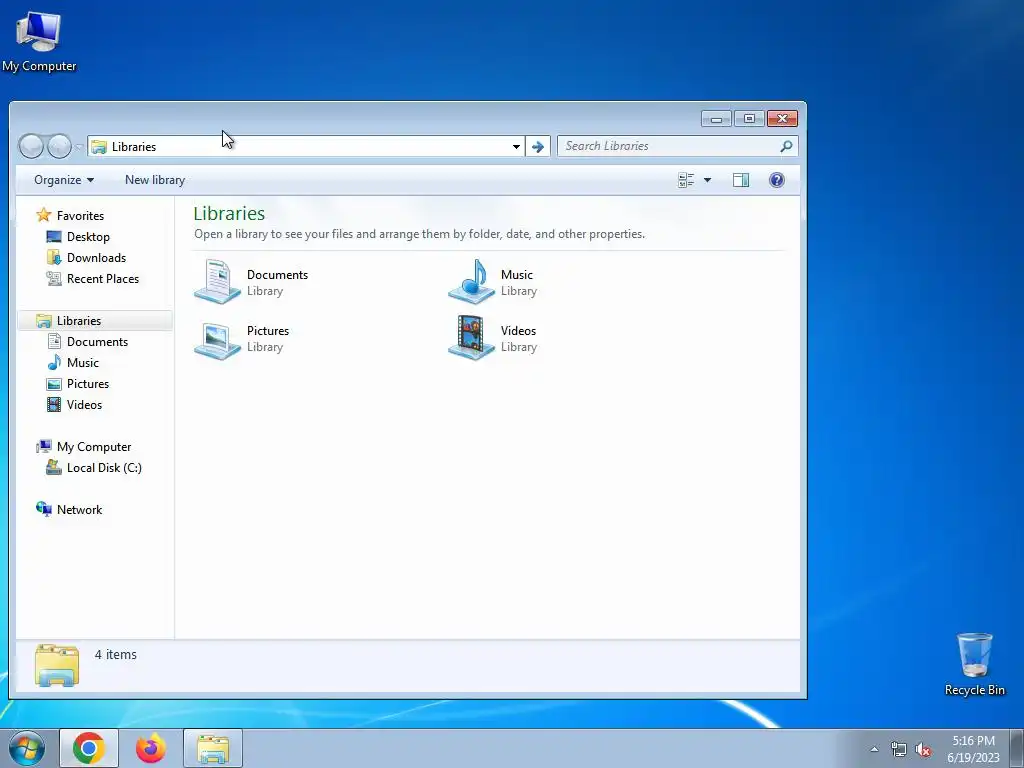Open the Videos library film icon

[472, 338]
